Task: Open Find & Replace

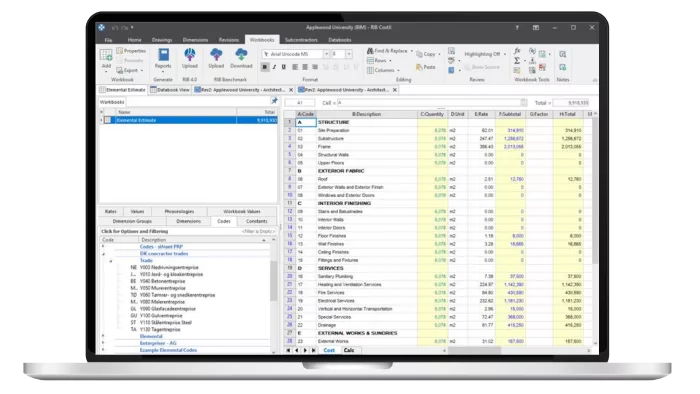Action: tap(390, 51)
